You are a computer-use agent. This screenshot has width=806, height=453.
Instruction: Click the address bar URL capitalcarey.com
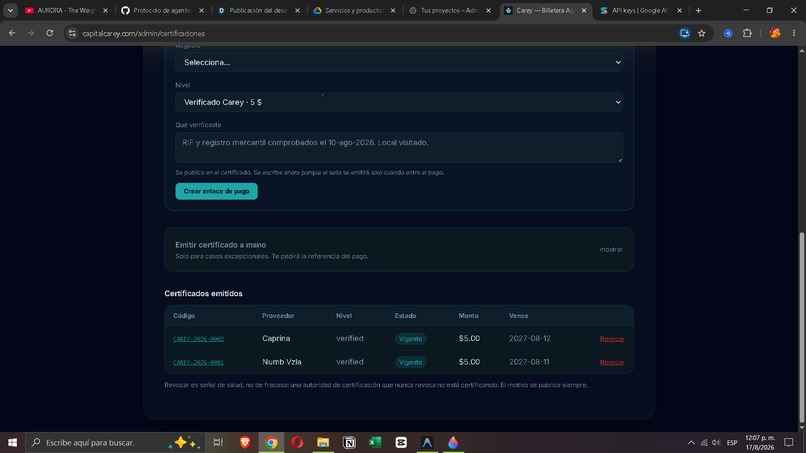pos(143,33)
